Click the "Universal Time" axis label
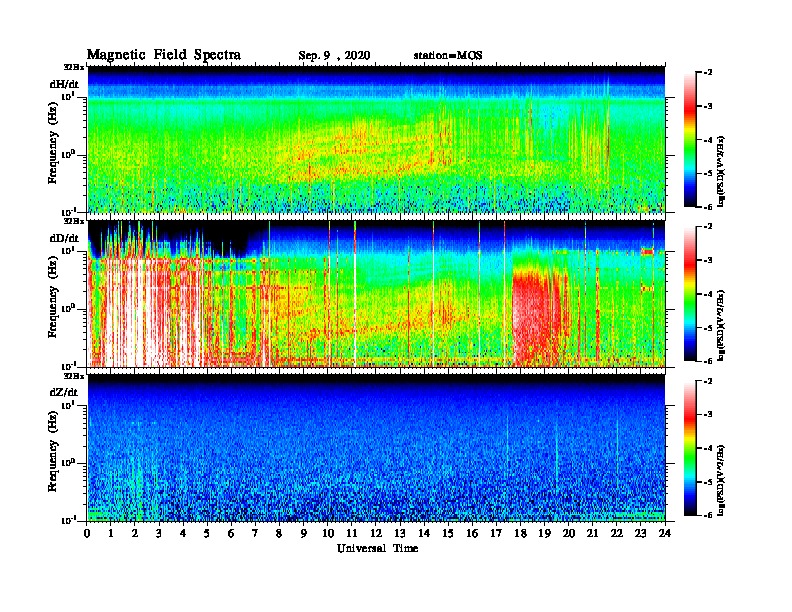This screenshot has width=792, height=612. tap(378, 548)
